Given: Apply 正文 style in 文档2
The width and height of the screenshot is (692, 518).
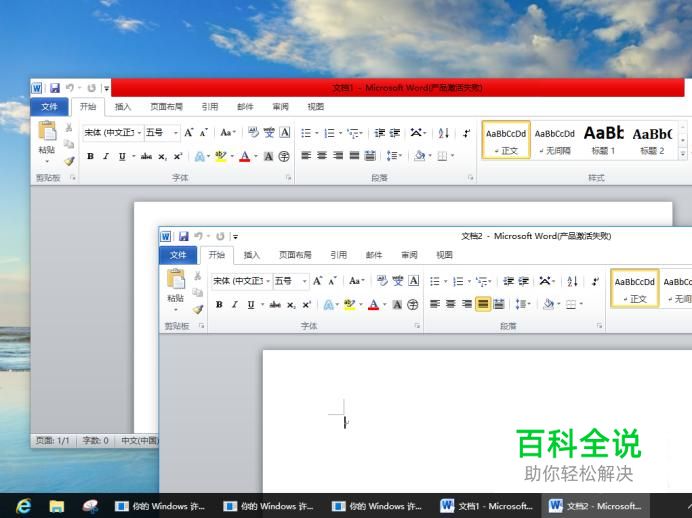Looking at the screenshot, I should click(x=635, y=288).
